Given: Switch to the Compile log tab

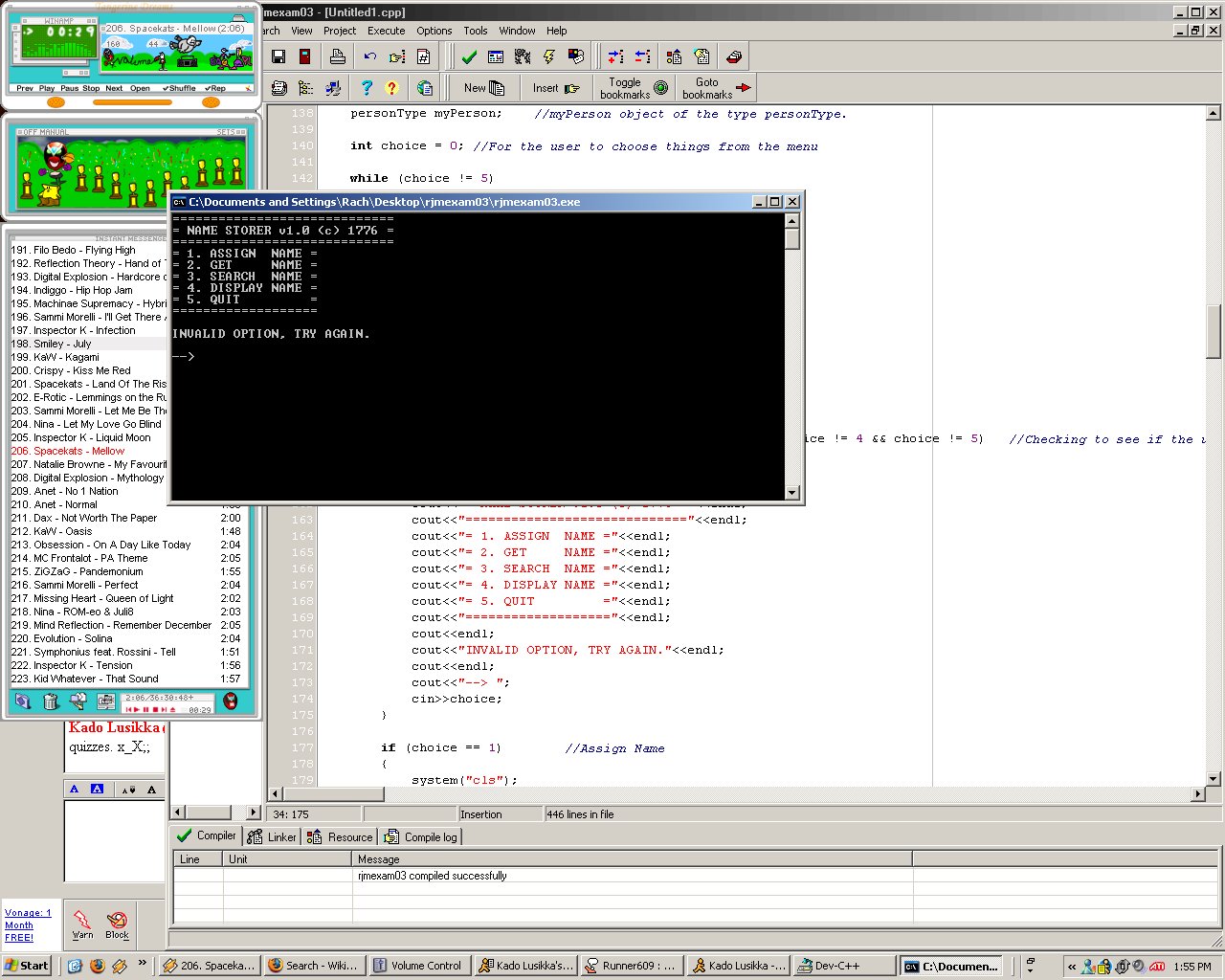Looking at the screenshot, I should tap(421, 837).
